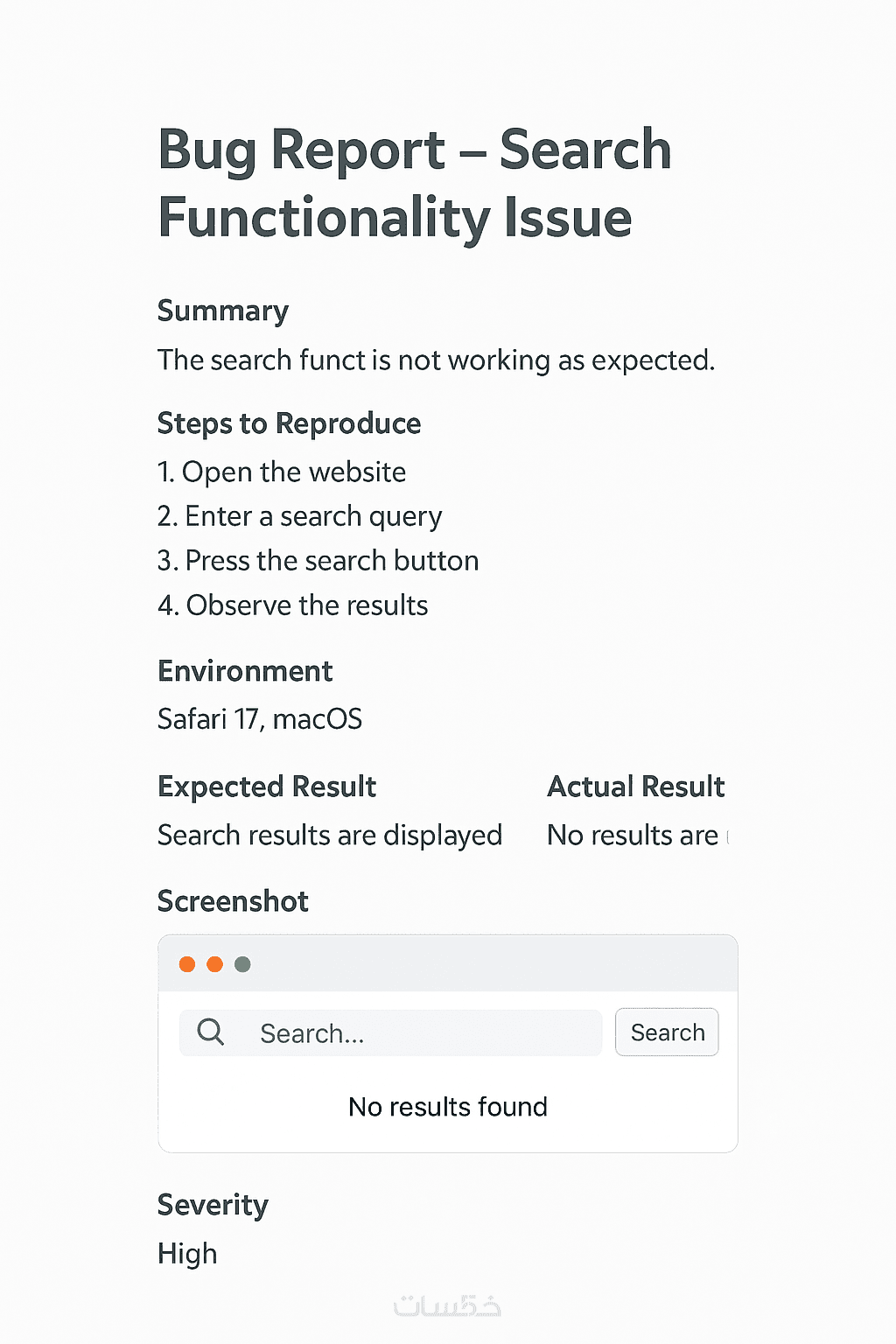Click the magnifying glass icon in search bar

tap(210, 1032)
